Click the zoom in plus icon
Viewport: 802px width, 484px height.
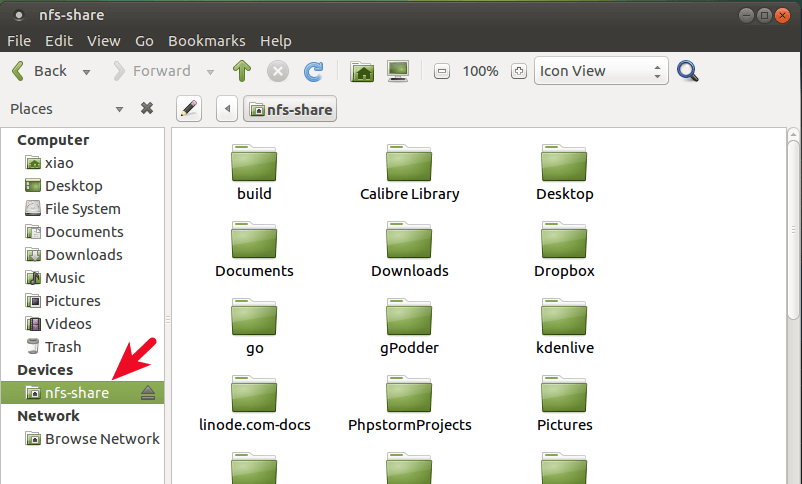[517, 71]
